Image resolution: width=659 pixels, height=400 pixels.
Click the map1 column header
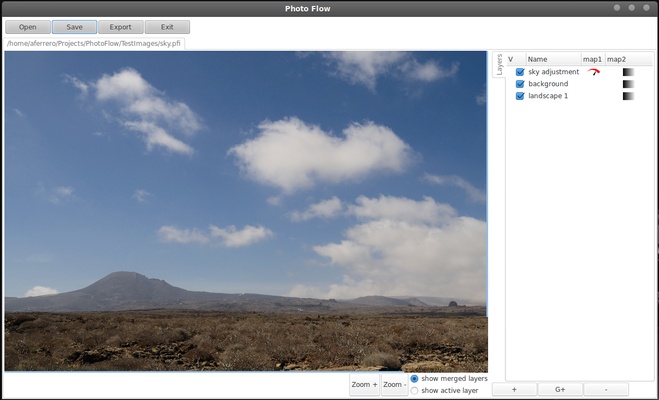(593, 59)
